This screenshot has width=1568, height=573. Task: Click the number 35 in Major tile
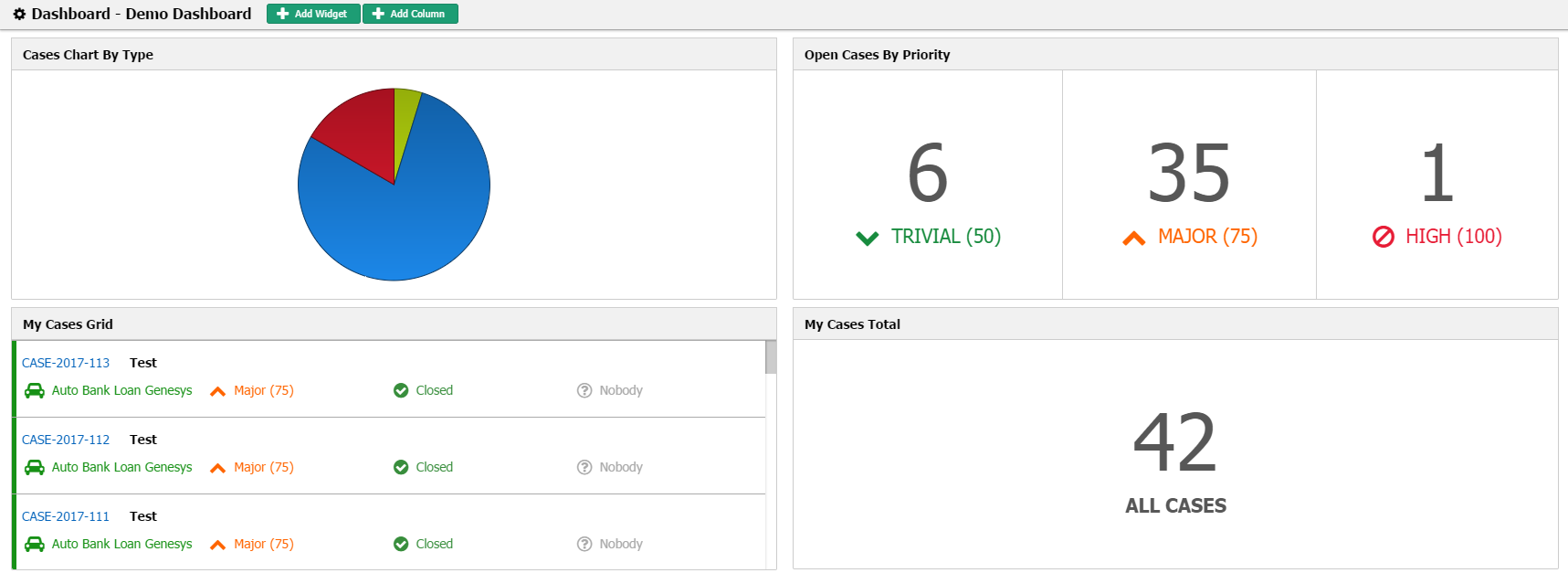pyautogui.click(x=1189, y=173)
